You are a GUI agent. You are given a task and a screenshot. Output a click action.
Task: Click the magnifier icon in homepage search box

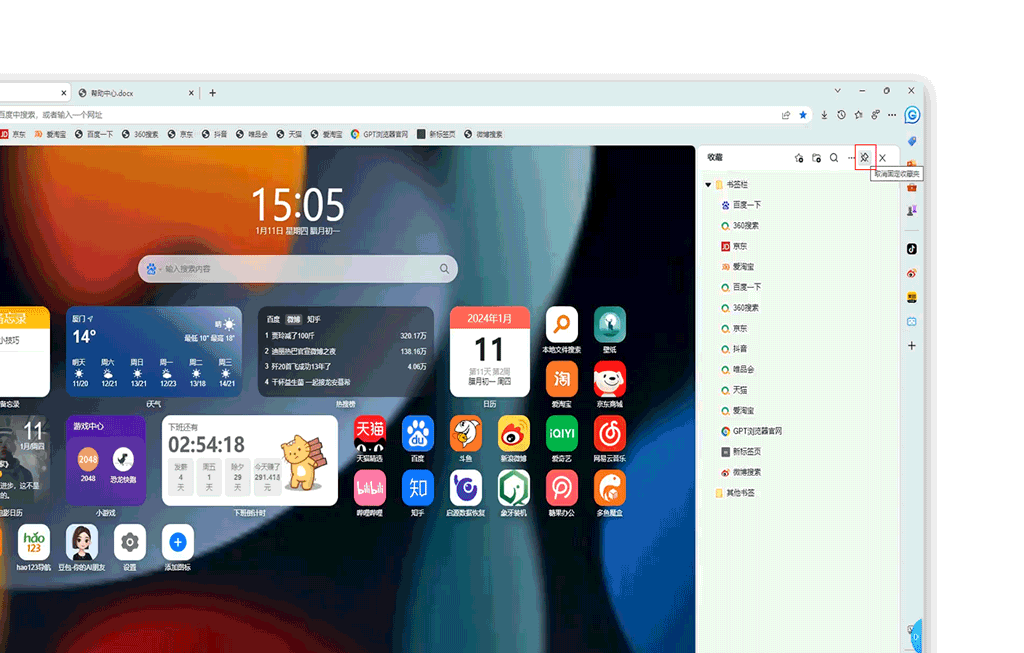tap(445, 269)
